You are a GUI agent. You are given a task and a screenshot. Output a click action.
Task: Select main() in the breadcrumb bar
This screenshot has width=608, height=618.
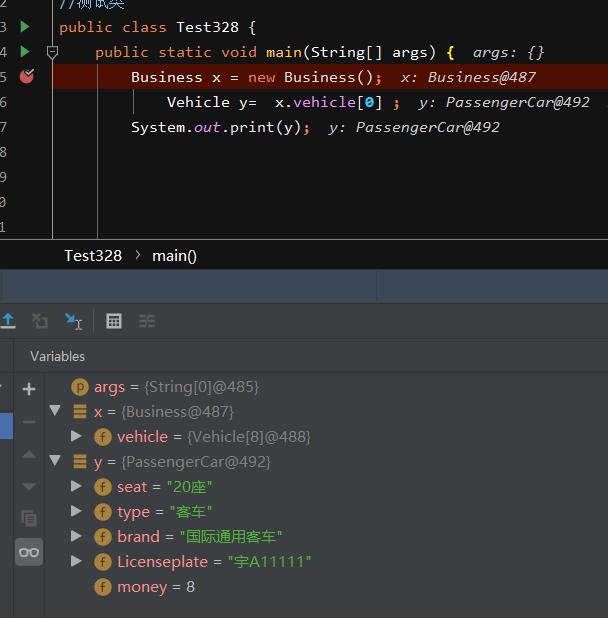tap(174, 256)
